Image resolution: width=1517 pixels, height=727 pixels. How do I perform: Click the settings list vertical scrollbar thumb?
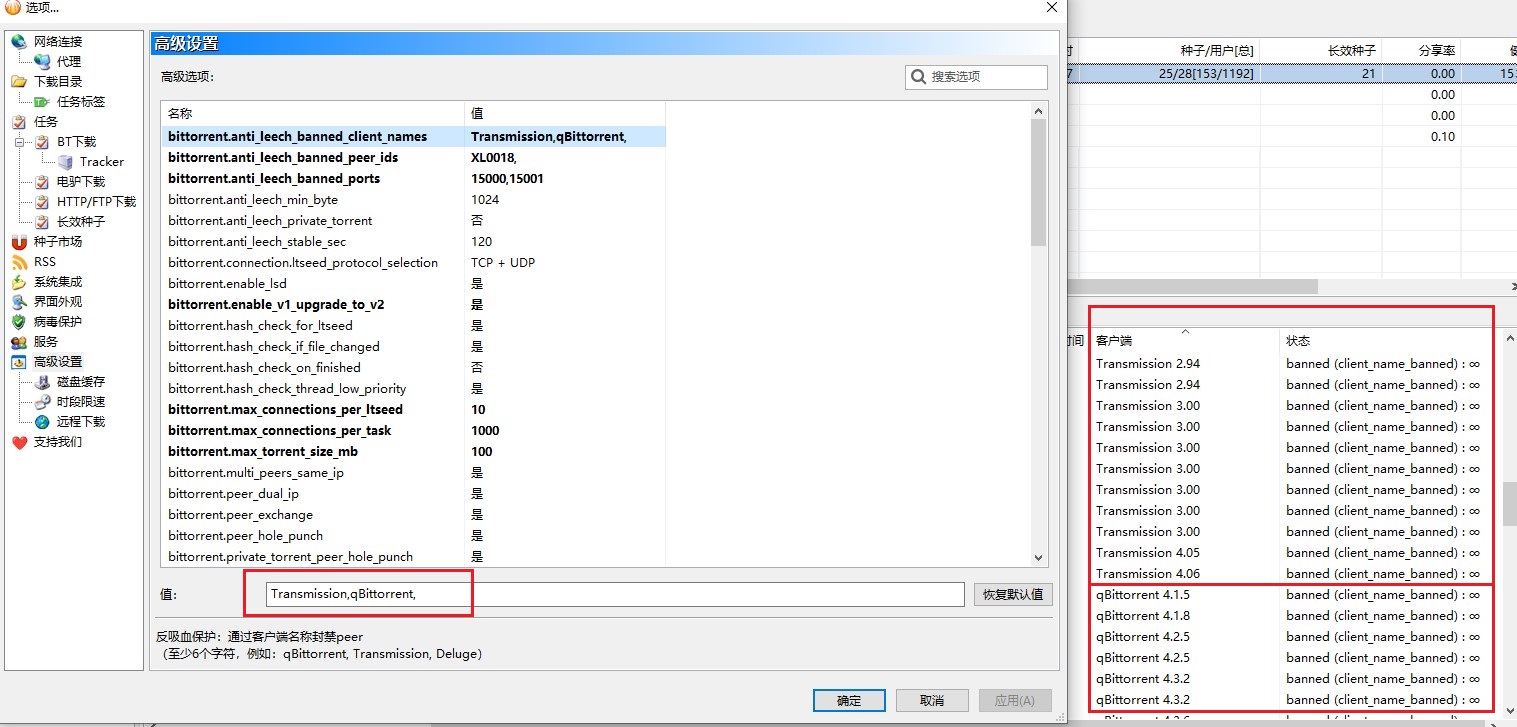pos(1038,182)
